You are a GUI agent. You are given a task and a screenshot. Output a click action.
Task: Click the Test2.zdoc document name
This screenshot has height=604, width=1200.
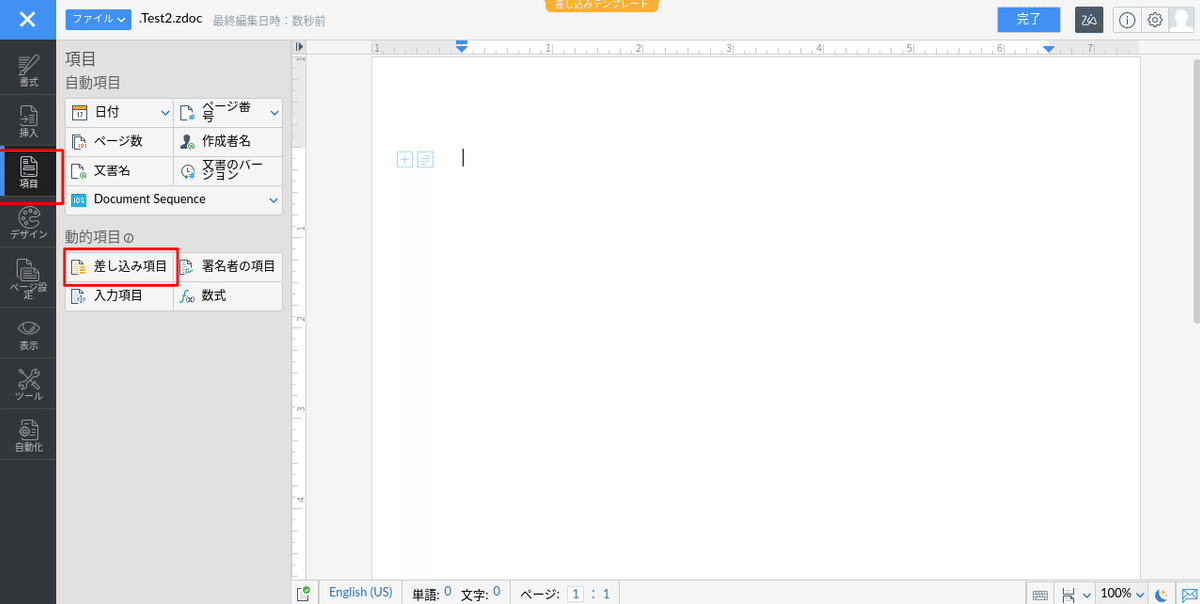coord(171,19)
